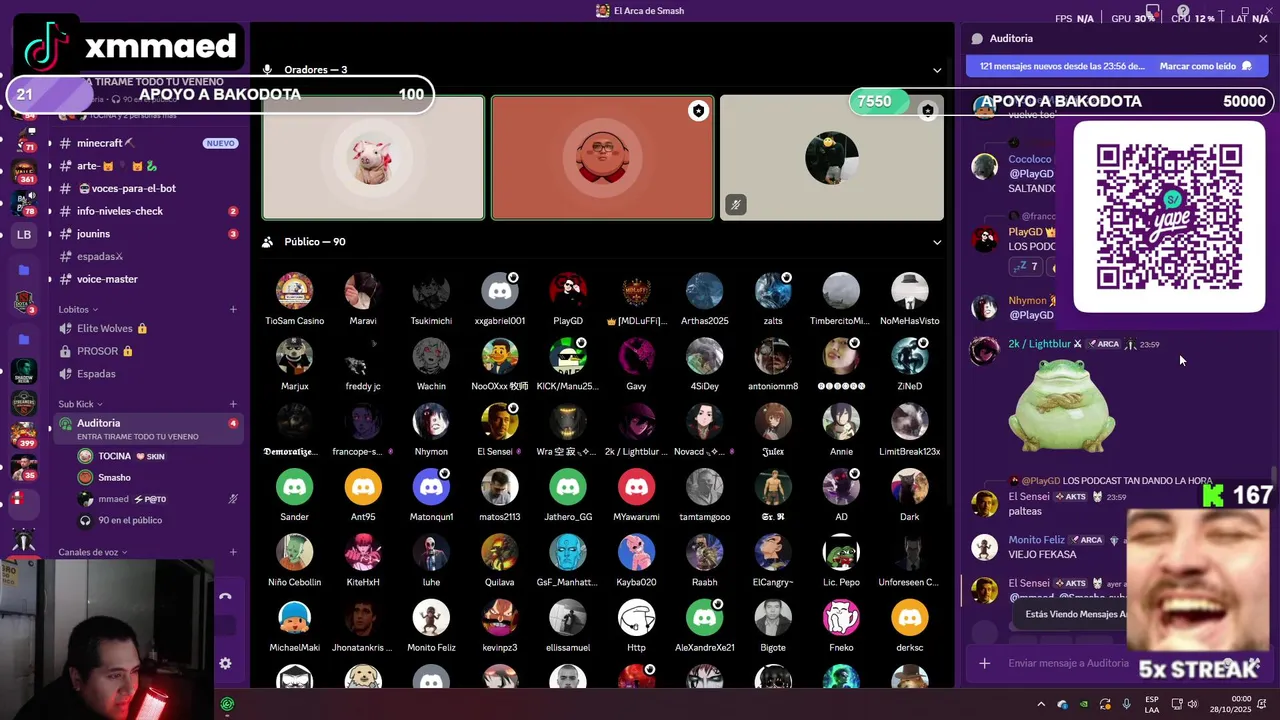Collapse the Oradores speakers section
This screenshot has width=1280, height=720.
(937, 70)
